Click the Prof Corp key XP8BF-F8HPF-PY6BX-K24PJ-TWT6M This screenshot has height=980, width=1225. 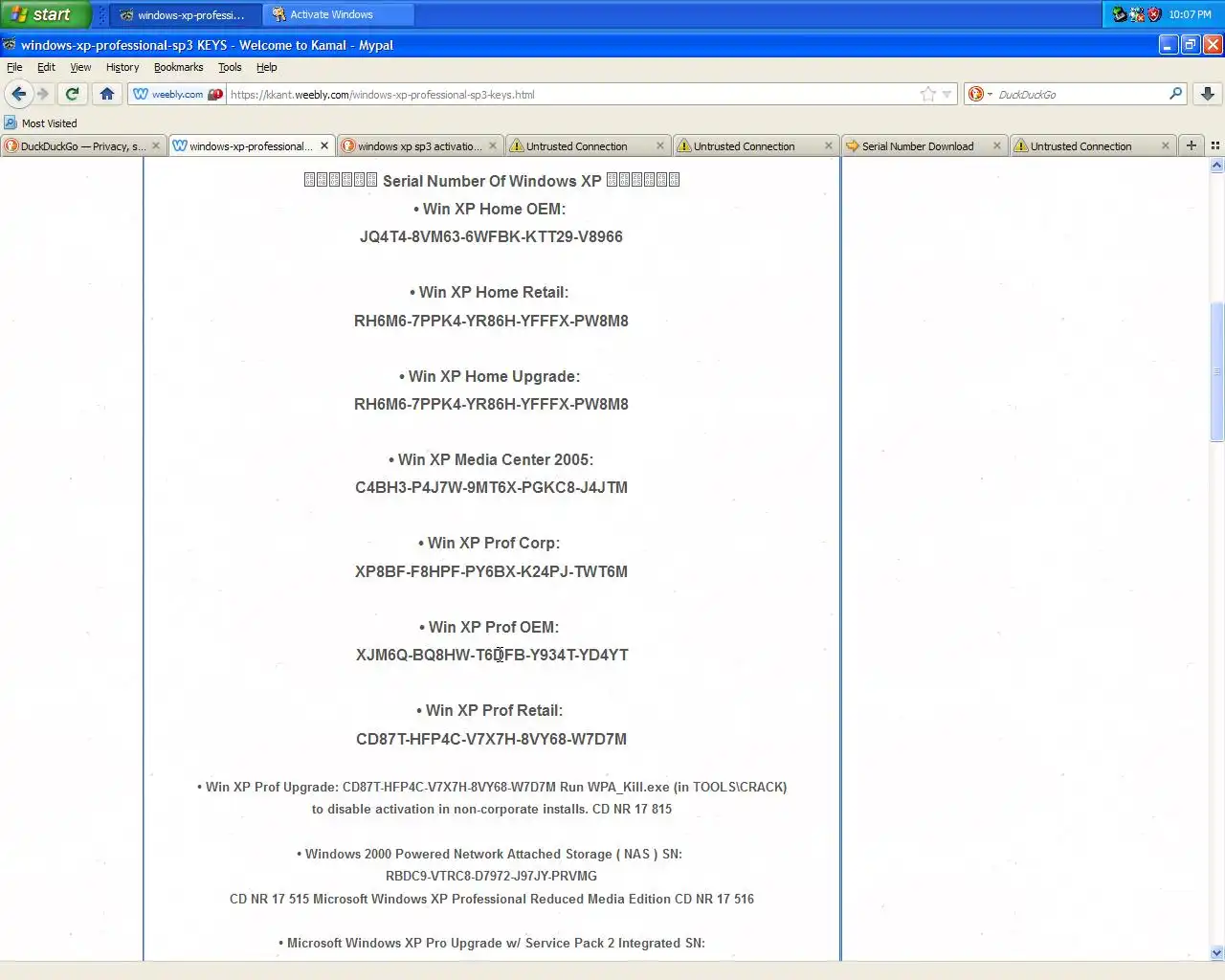(x=491, y=571)
